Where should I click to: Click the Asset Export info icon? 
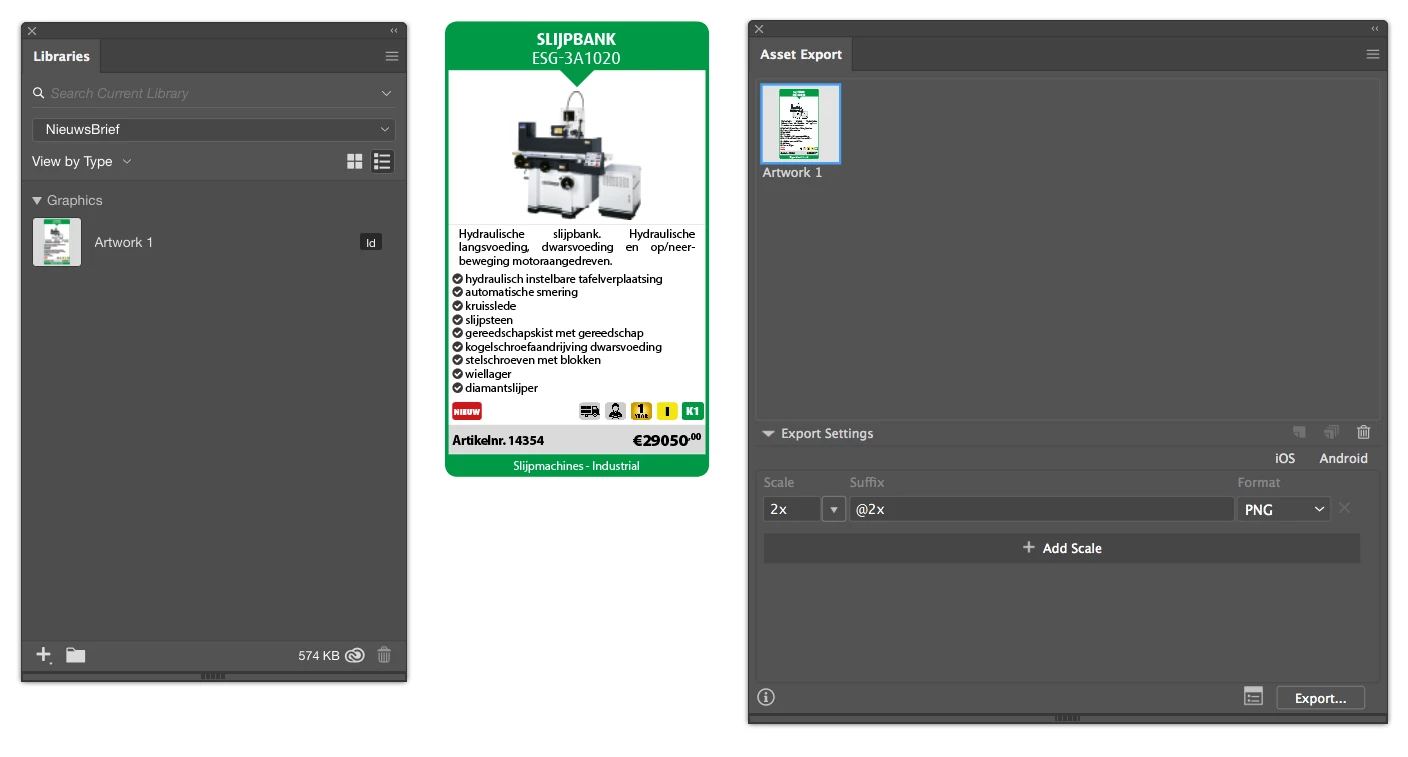pos(766,698)
